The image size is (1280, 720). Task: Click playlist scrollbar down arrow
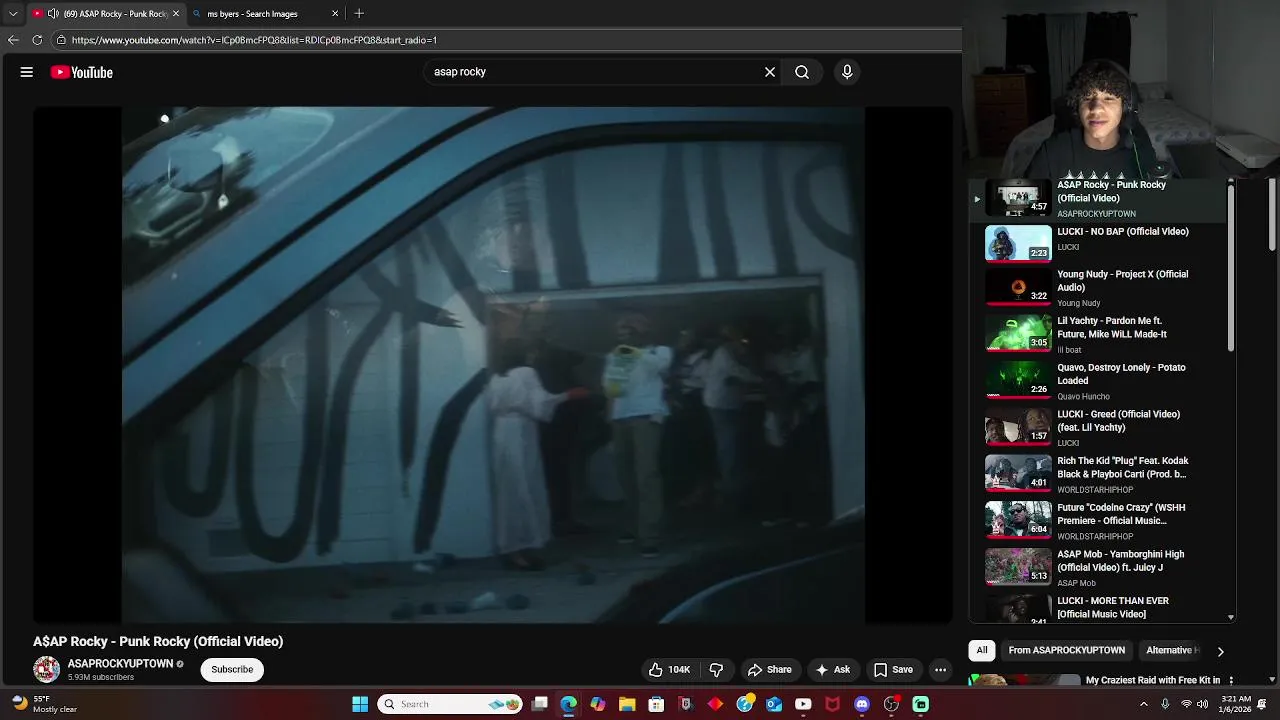tap(1231, 617)
